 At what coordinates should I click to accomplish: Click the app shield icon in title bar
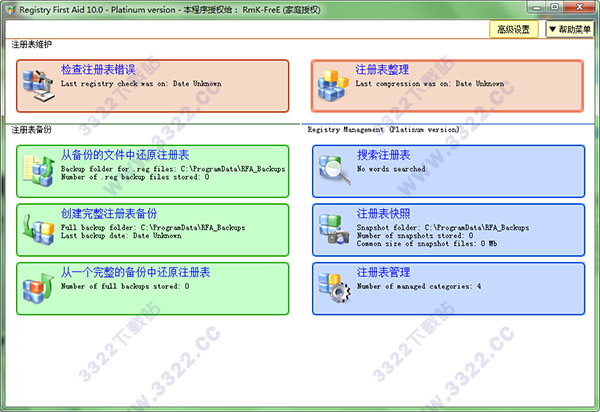(x=11, y=10)
